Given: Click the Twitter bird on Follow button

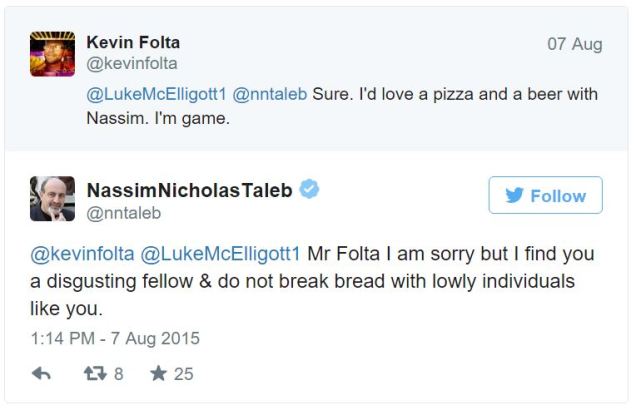Looking at the screenshot, I should click(x=515, y=196).
